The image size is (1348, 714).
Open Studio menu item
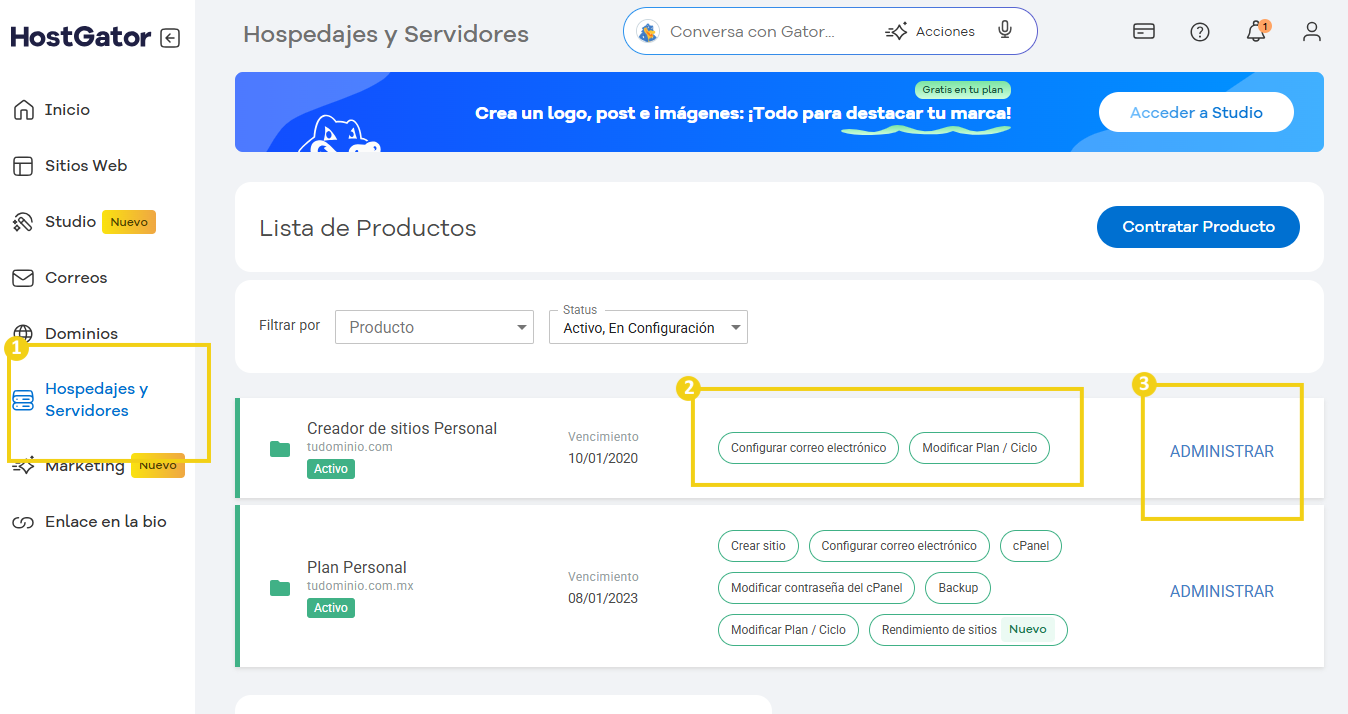pos(70,222)
